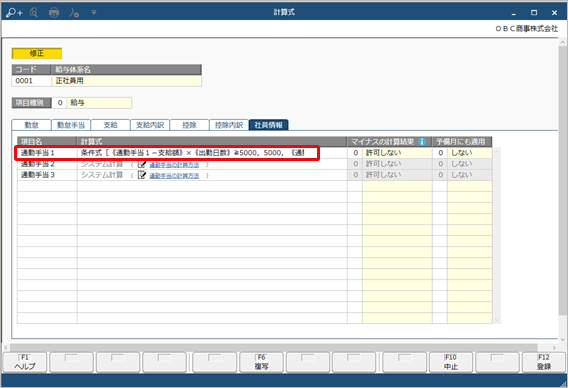Screen dimensions: 568x388
Task: Click the 予備月にも適用 column header
Action: 462,142
